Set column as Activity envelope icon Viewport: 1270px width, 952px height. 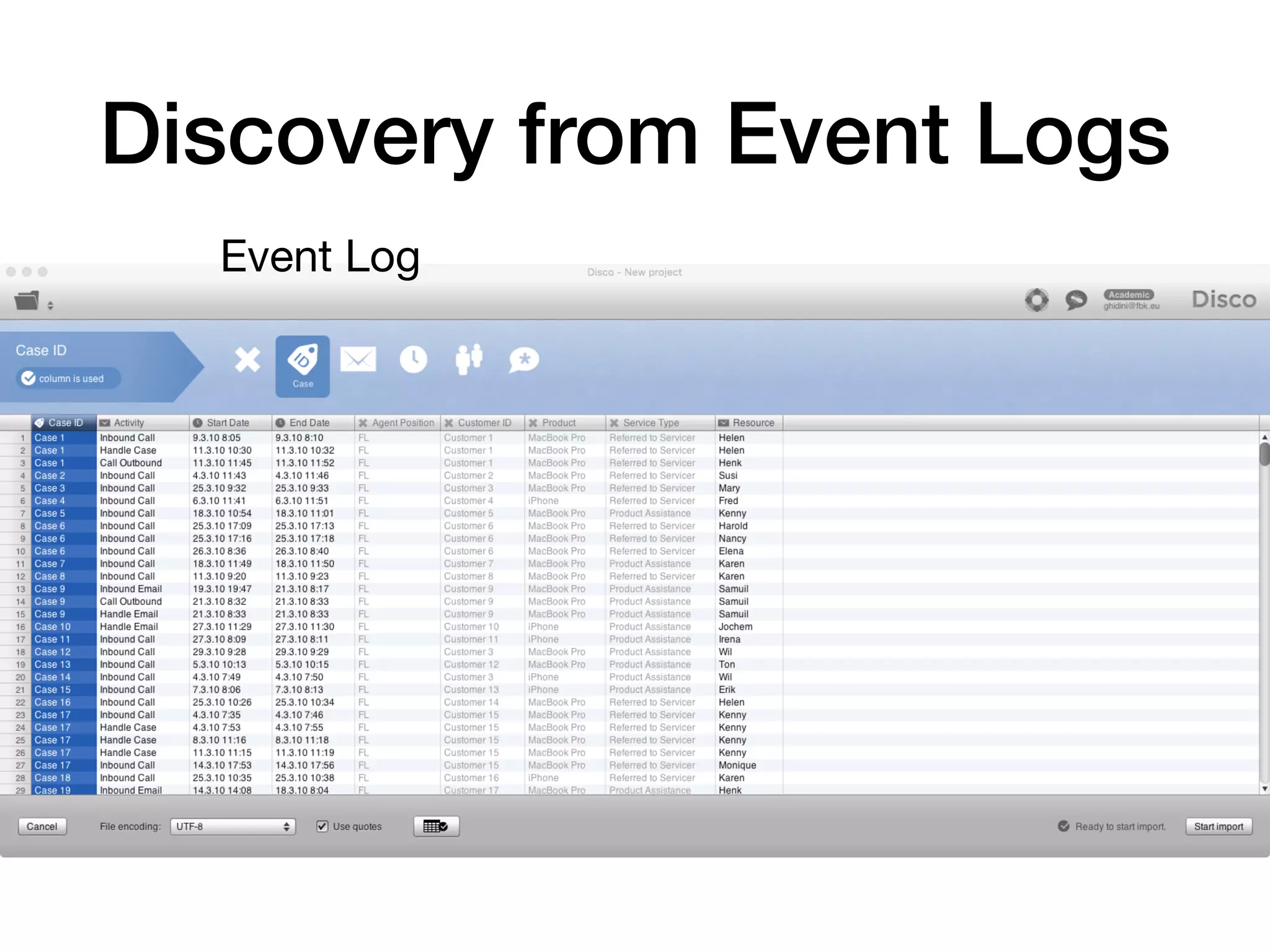(358, 359)
